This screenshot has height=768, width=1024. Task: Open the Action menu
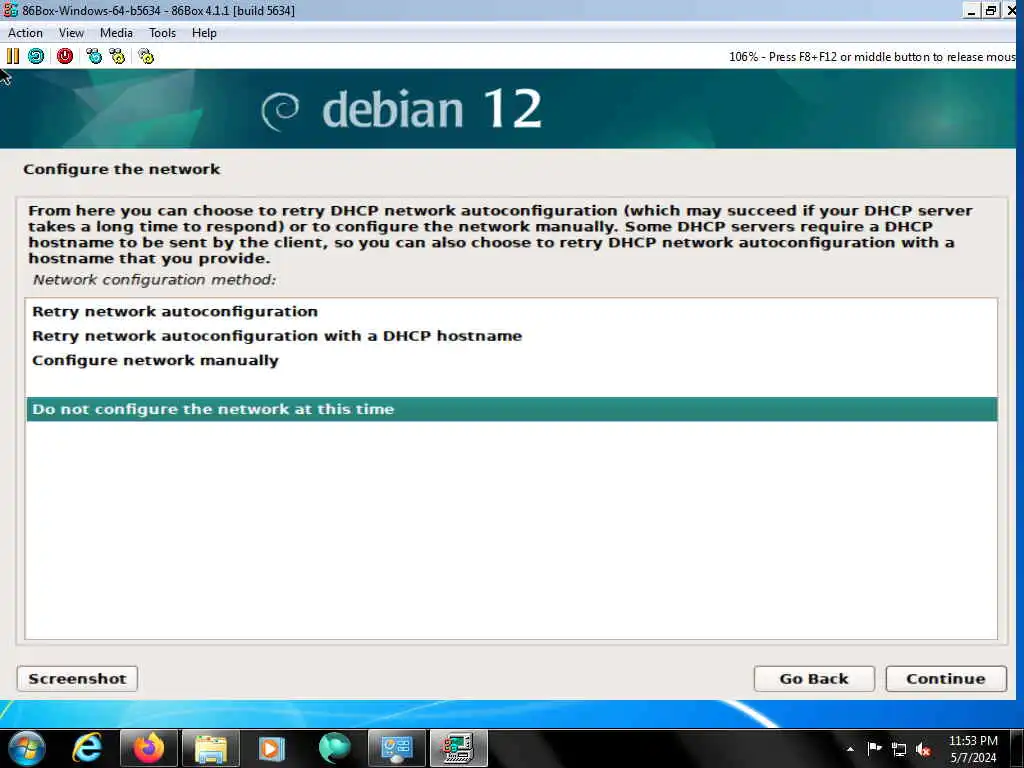[25, 33]
